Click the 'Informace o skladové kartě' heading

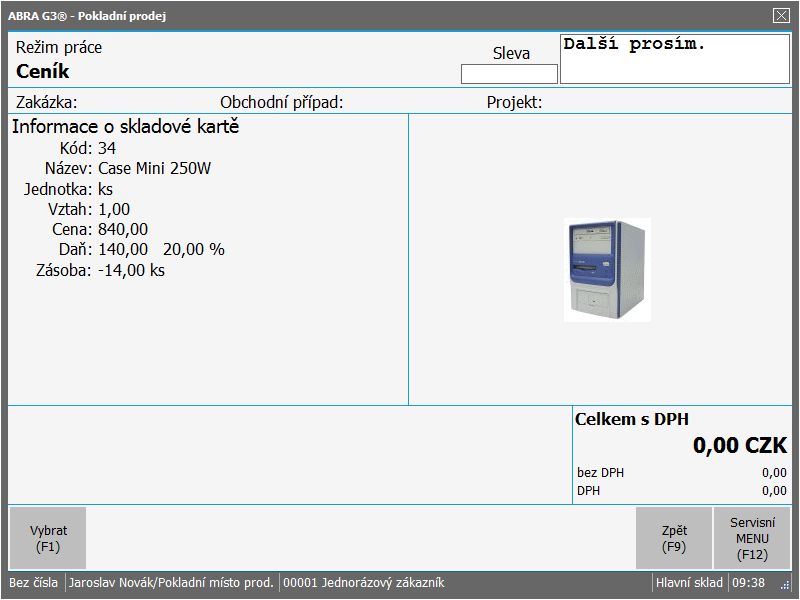(x=125, y=127)
